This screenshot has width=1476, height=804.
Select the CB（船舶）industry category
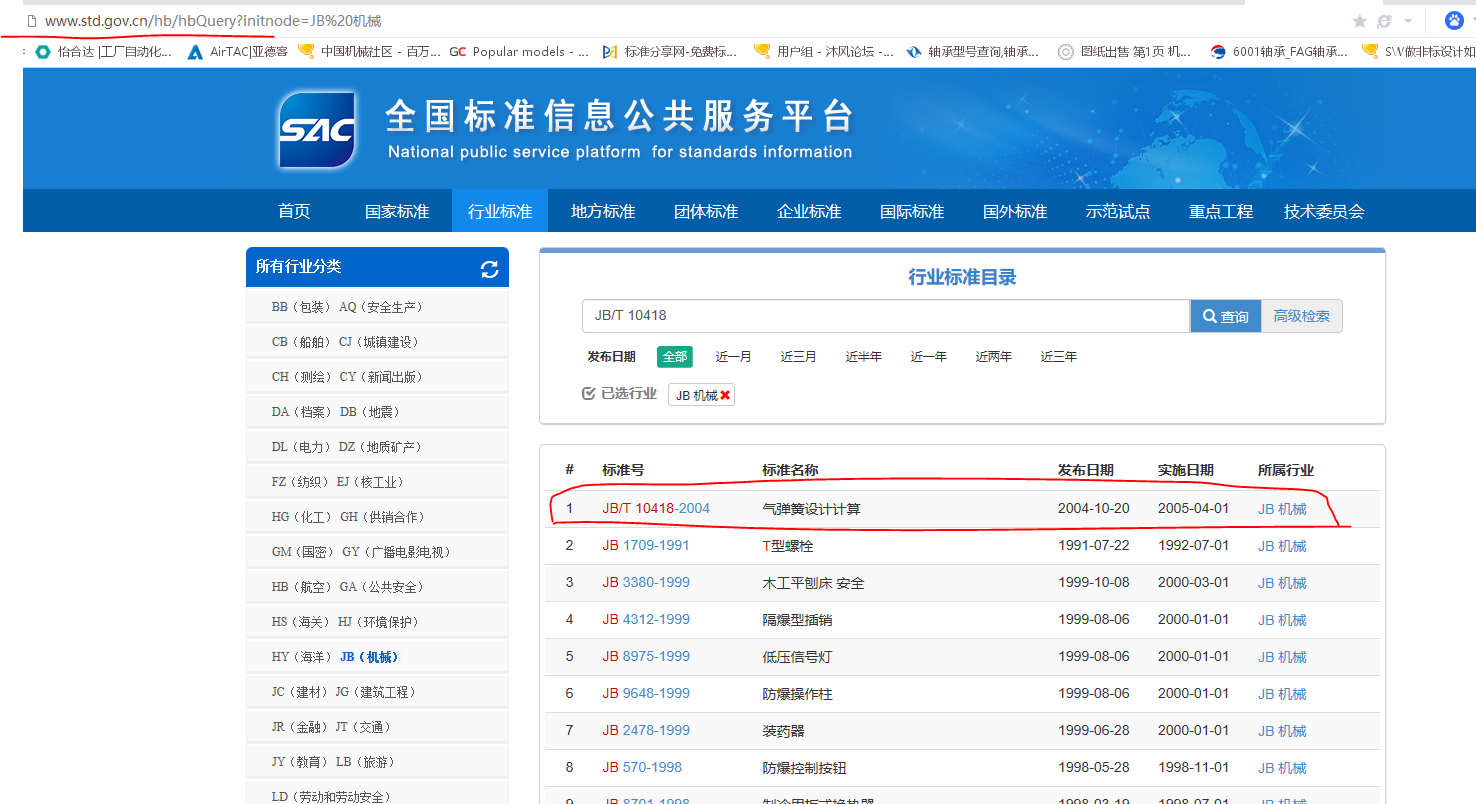pos(299,342)
